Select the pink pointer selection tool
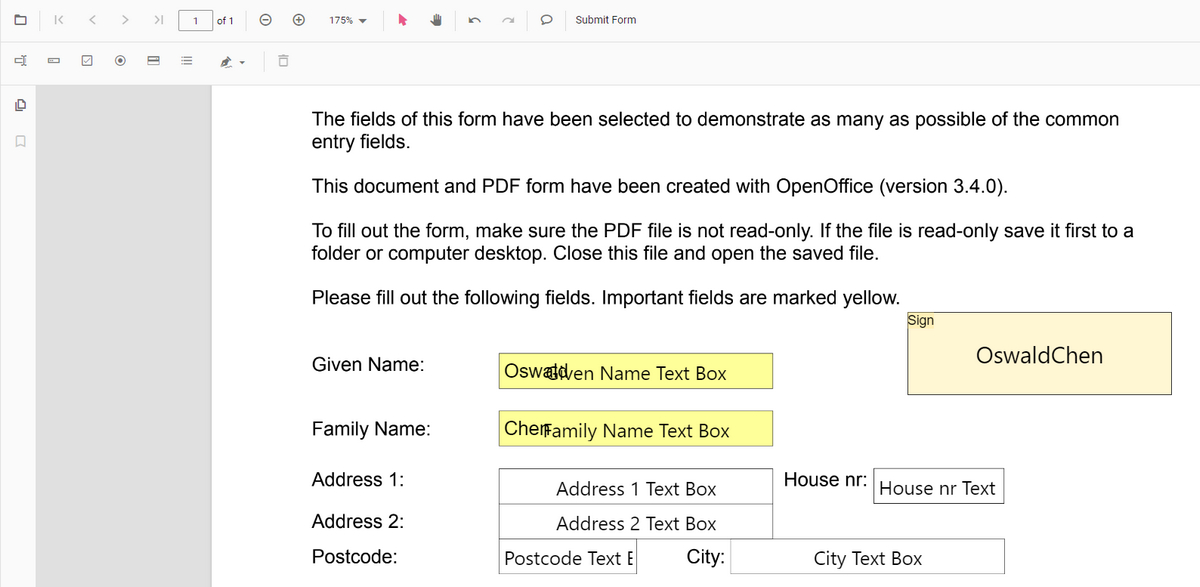This screenshot has width=1200, height=587. [x=400, y=20]
